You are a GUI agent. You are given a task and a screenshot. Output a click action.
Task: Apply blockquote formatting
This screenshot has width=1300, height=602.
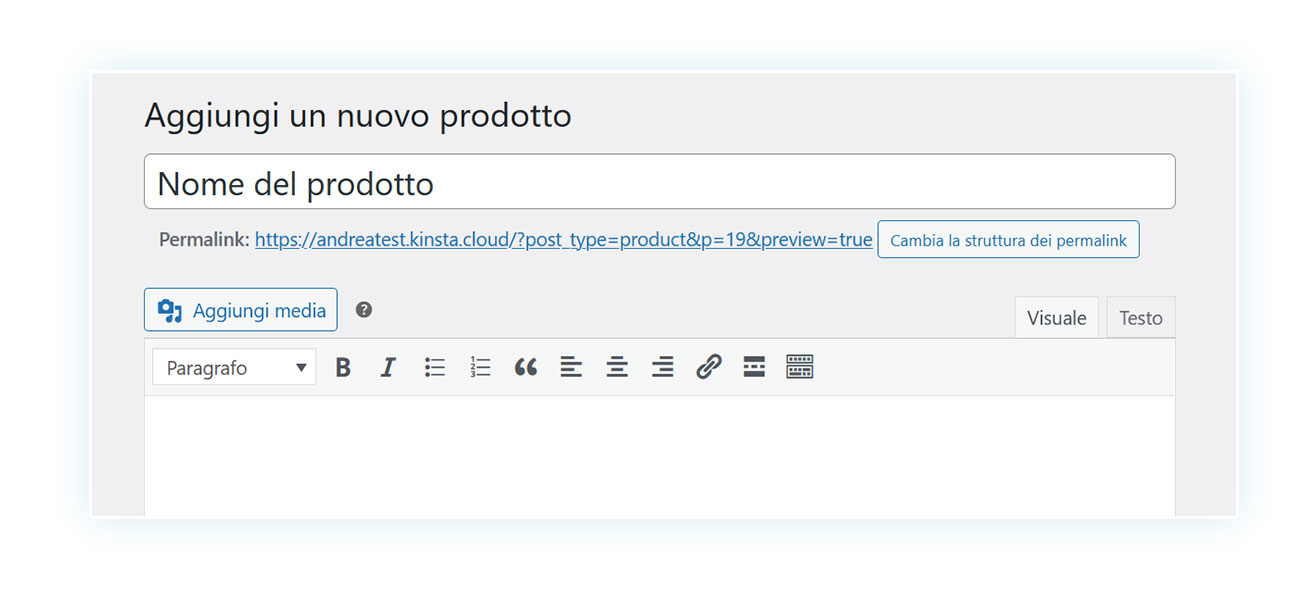click(x=526, y=367)
